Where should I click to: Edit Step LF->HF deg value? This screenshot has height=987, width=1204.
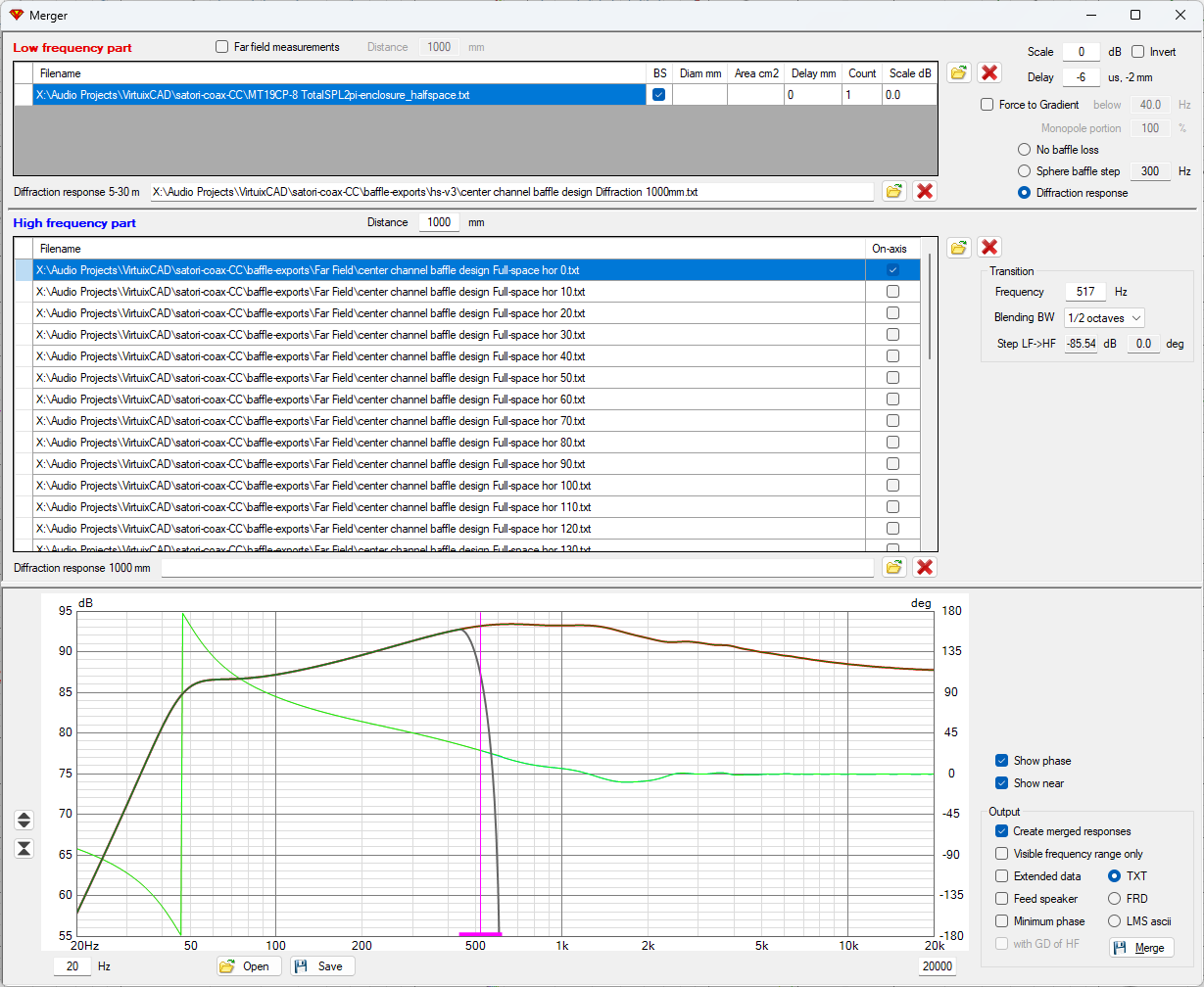[x=1143, y=344]
